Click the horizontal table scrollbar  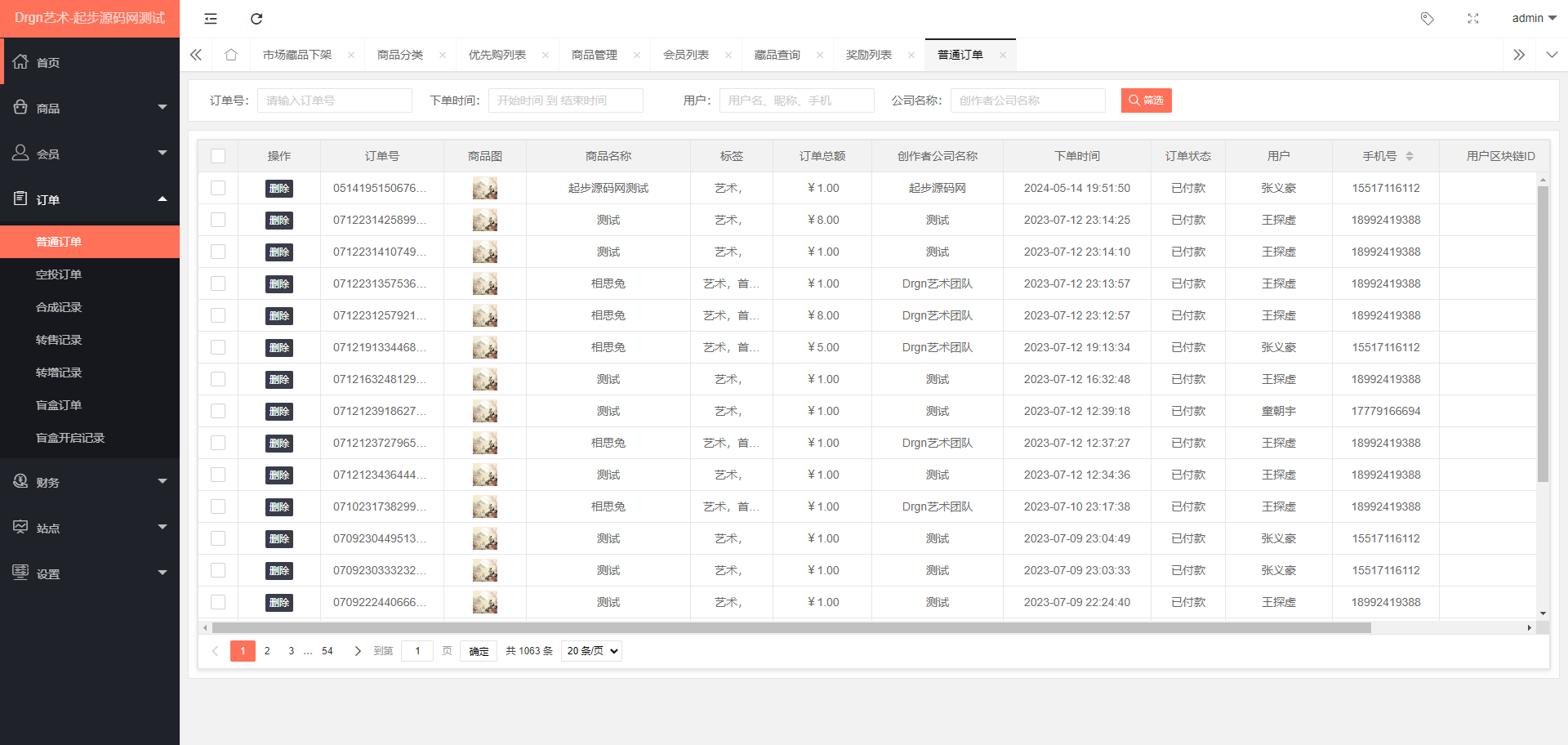pos(791,628)
